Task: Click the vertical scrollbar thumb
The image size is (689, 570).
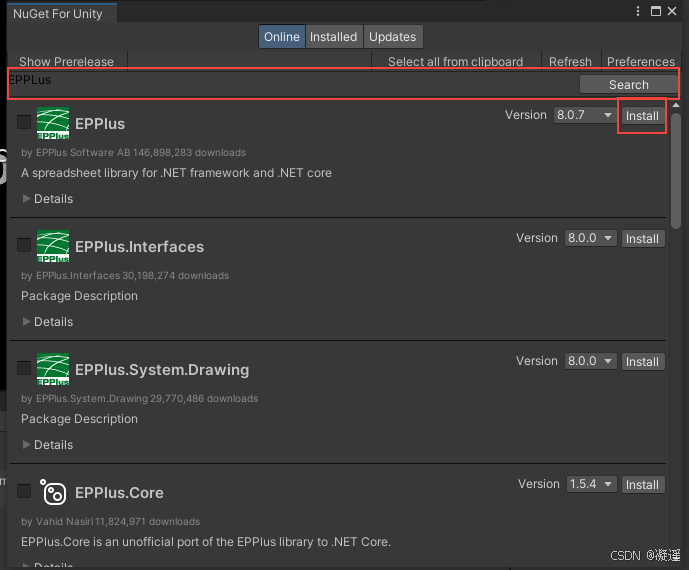Action: click(676, 171)
